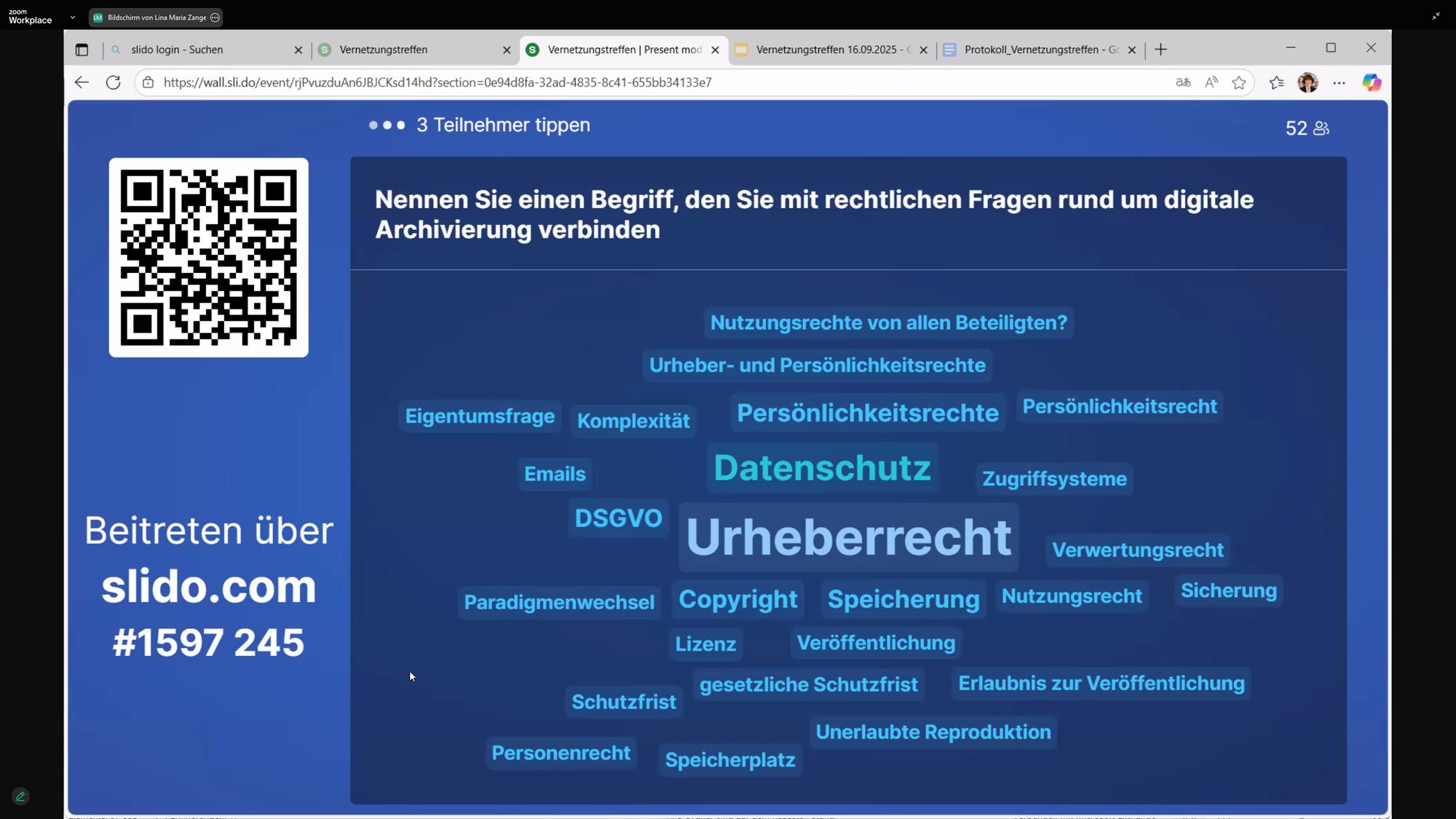Activate the read aloud icon
Viewport: 1456px width, 819px height.
(x=1211, y=82)
